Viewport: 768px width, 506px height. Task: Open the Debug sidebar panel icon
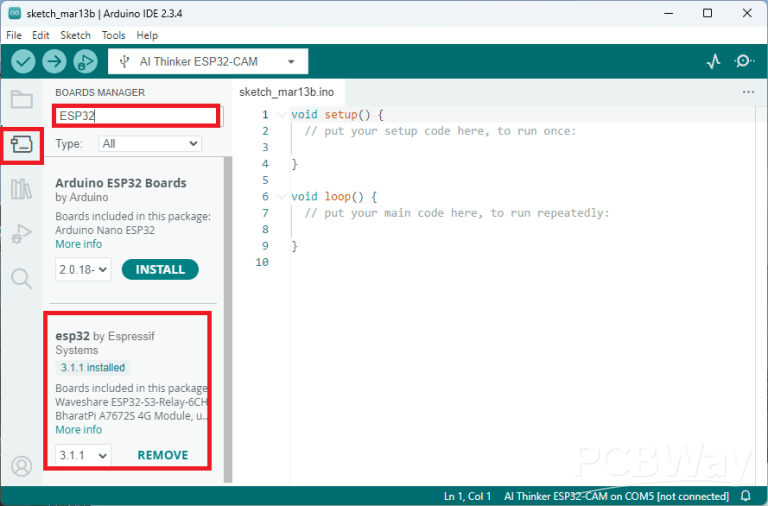[x=22, y=233]
